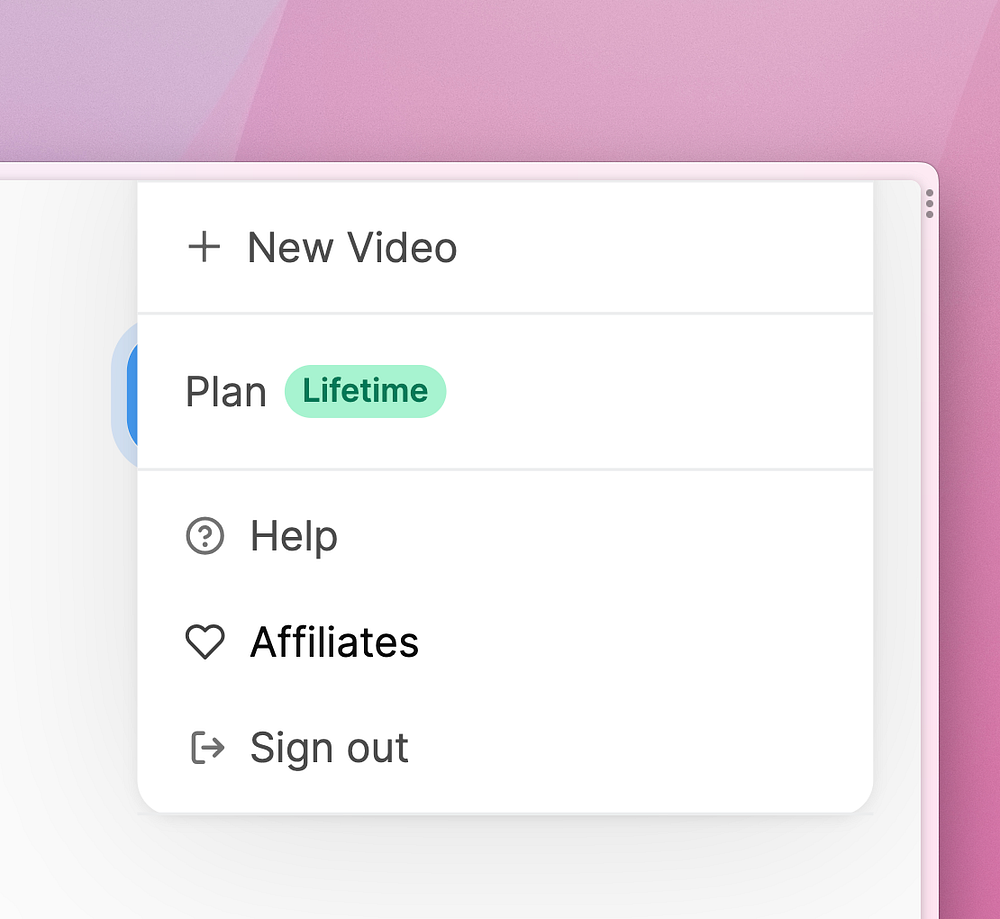Viewport: 1000px width, 919px height.
Task: Click the three vertical dots icon
Action: tap(929, 203)
